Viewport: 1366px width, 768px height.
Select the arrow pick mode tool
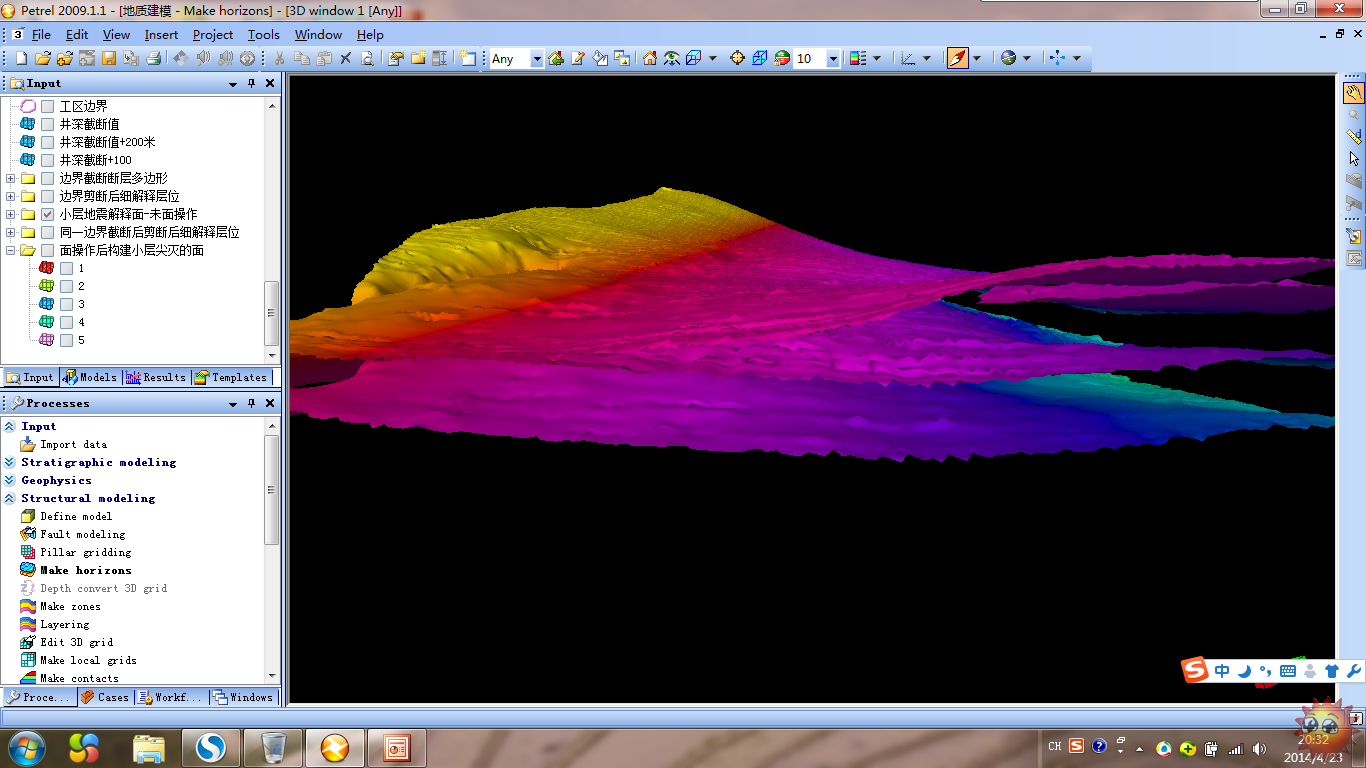coord(1354,159)
